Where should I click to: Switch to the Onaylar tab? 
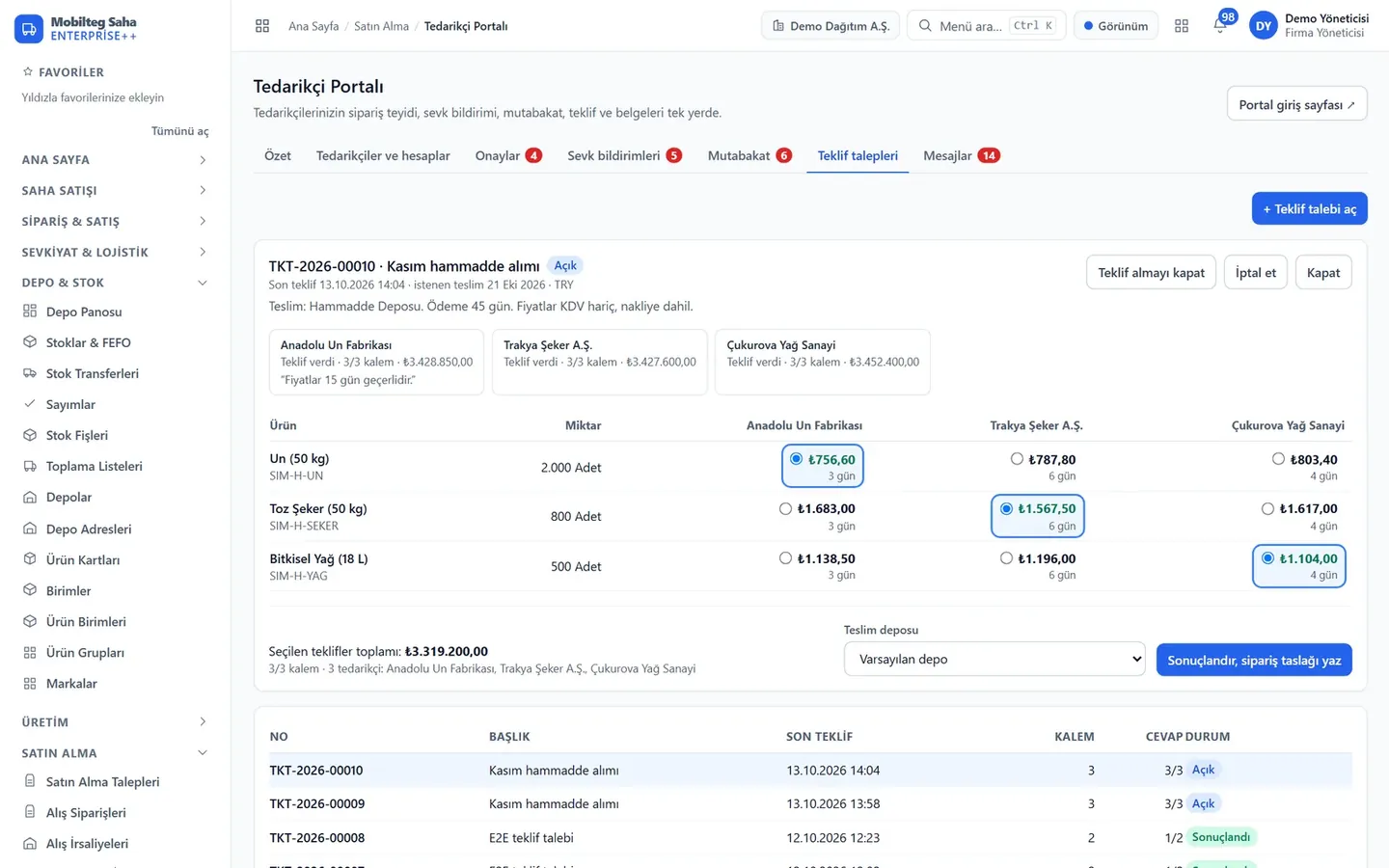[x=508, y=155]
